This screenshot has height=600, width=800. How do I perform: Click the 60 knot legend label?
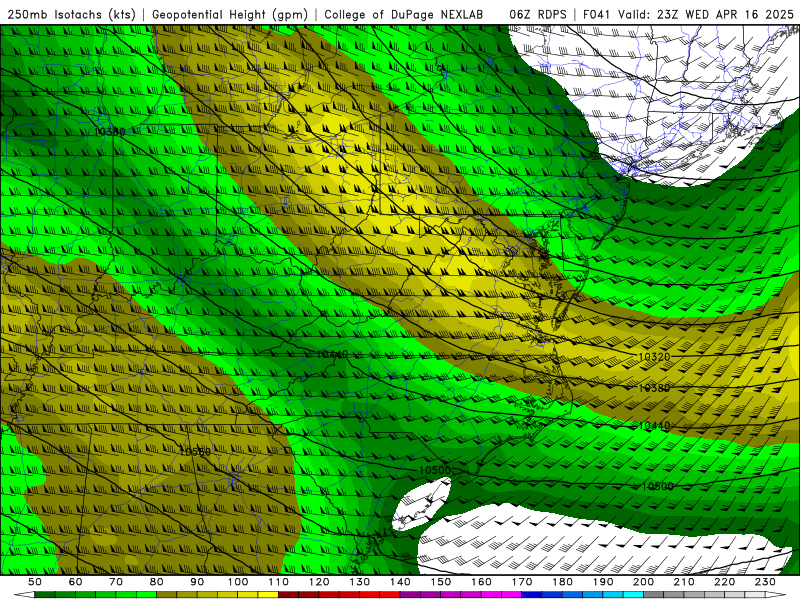75,582
